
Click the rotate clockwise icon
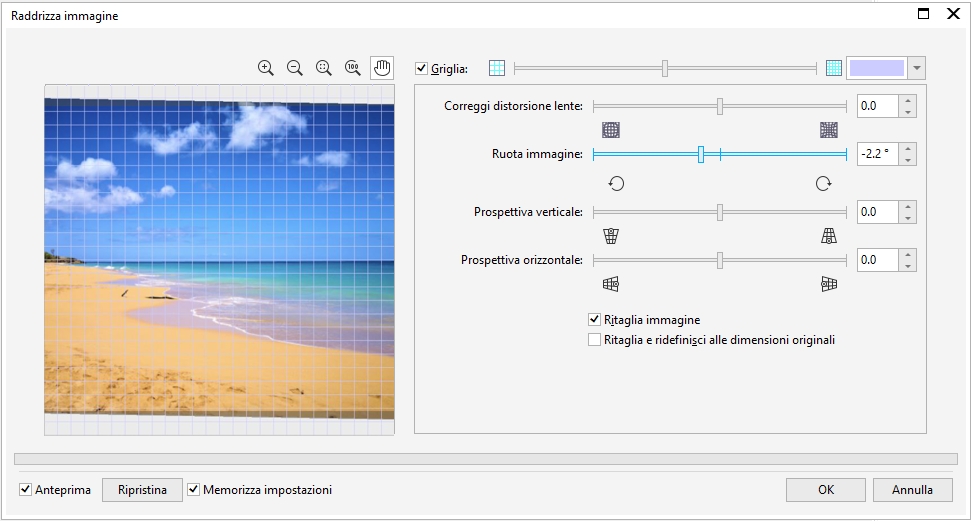[x=823, y=184]
